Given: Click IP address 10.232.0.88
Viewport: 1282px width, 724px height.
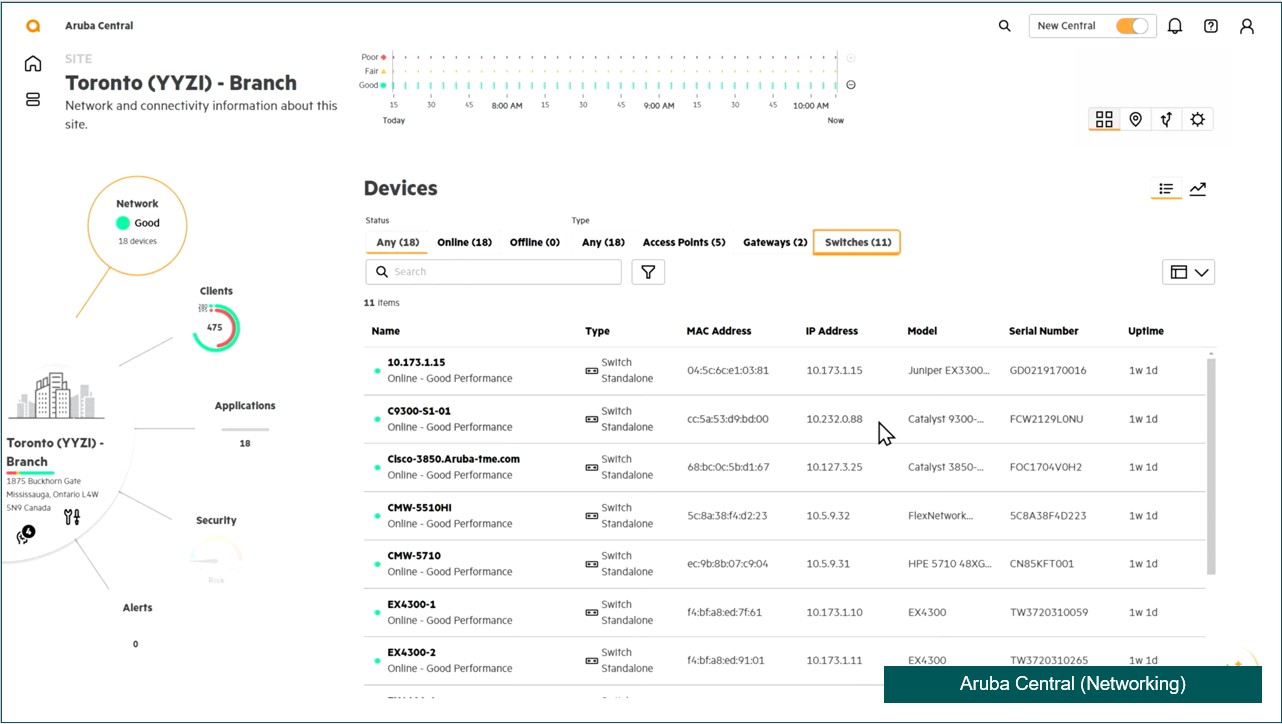Looking at the screenshot, I should point(834,419).
